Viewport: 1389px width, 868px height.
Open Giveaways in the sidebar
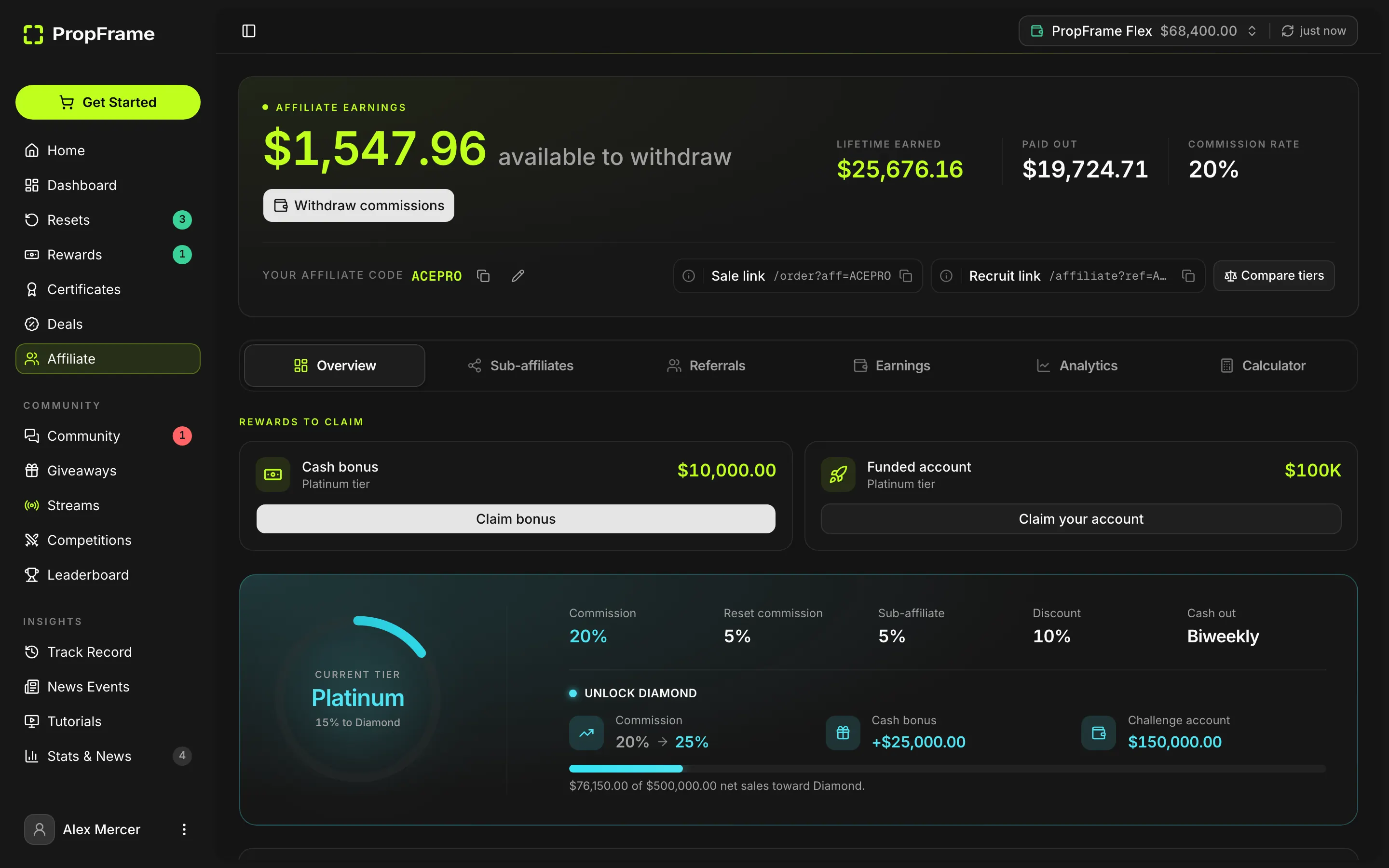pos(108,471)
